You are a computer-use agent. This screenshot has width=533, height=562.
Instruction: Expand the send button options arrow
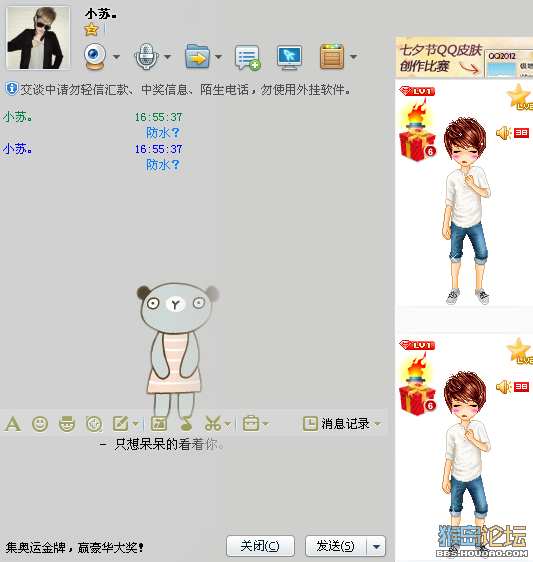pos(376,547)
